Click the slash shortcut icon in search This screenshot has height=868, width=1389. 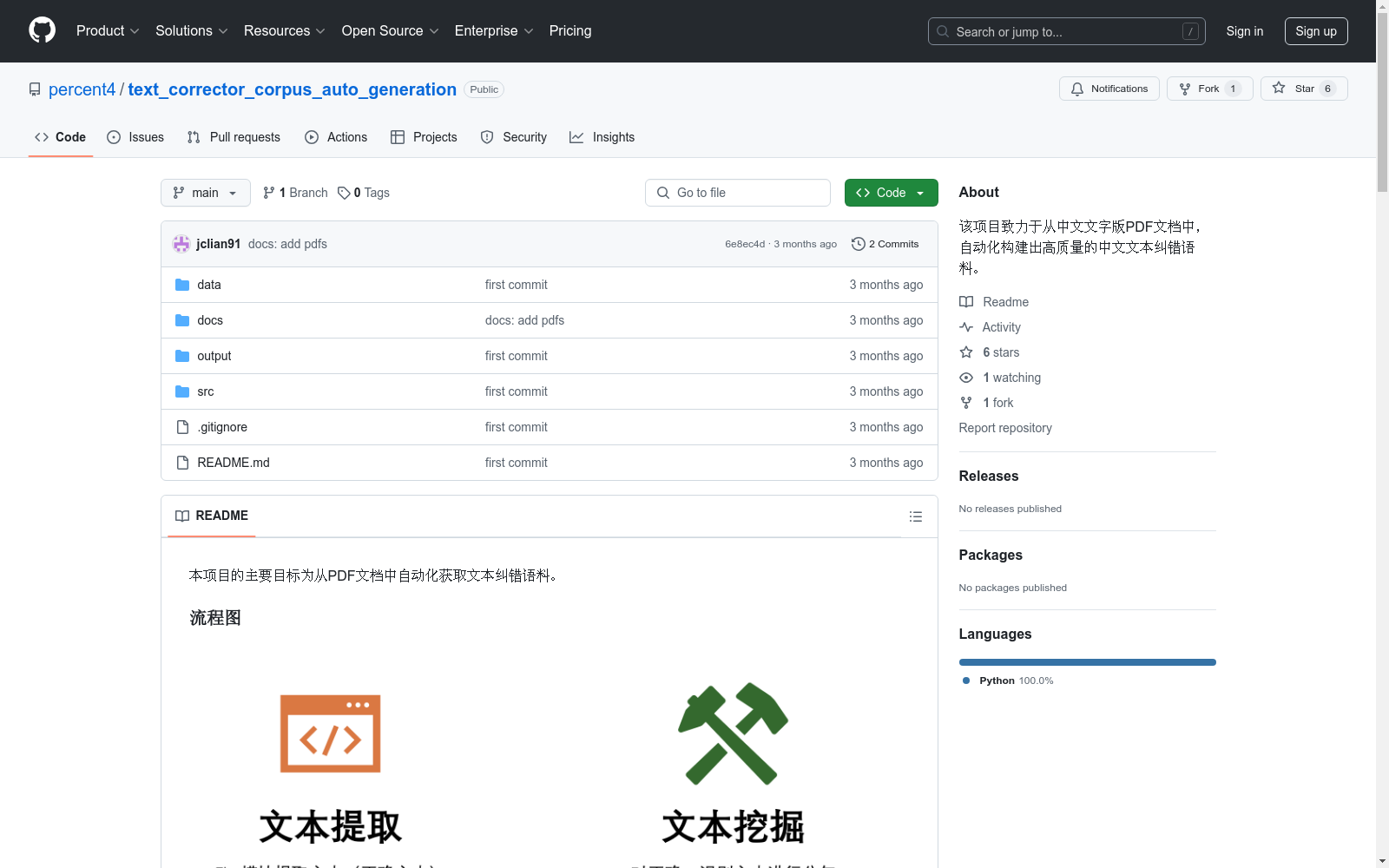click(1190, 31)
